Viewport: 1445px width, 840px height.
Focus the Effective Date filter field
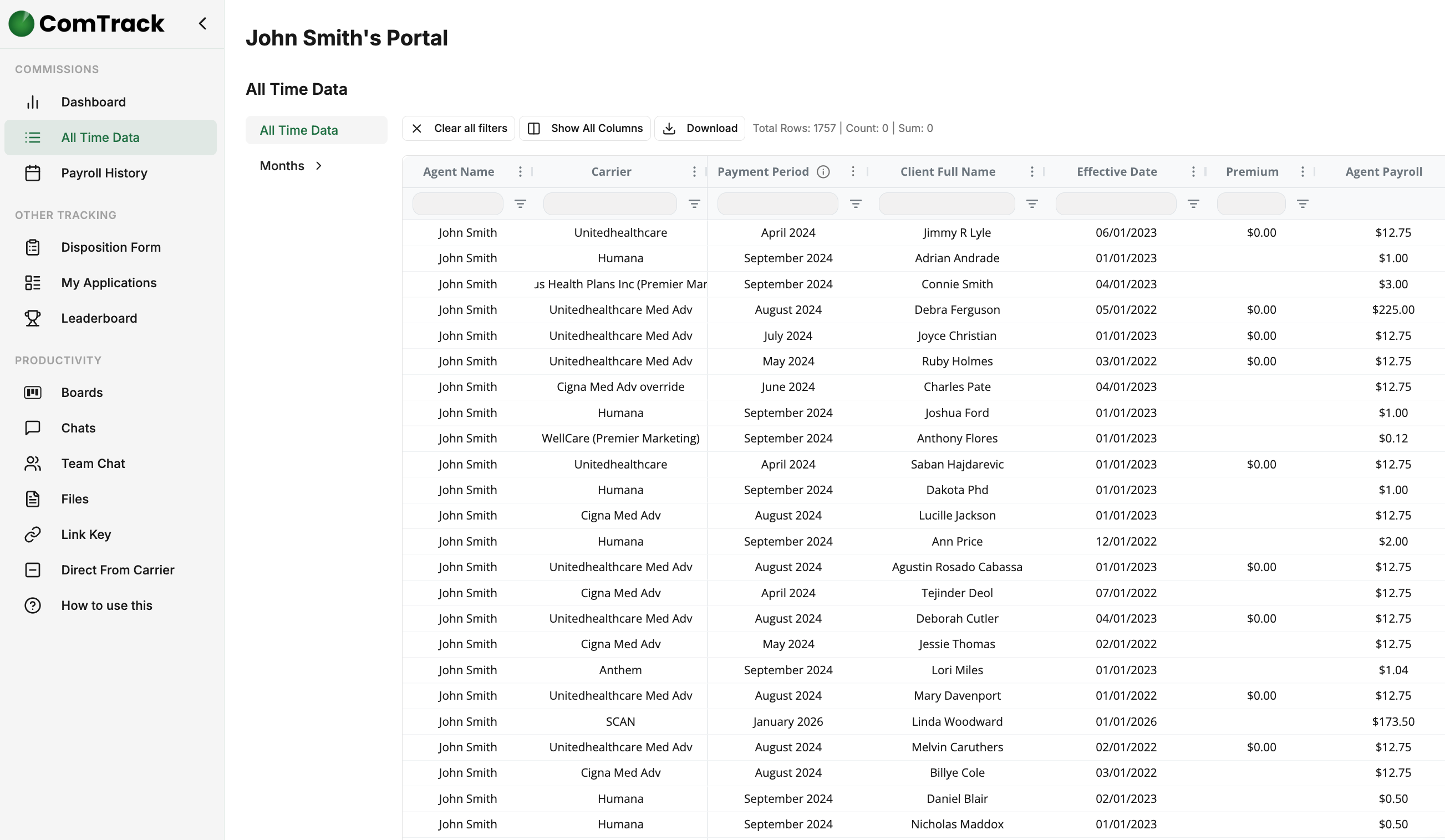1116,204
